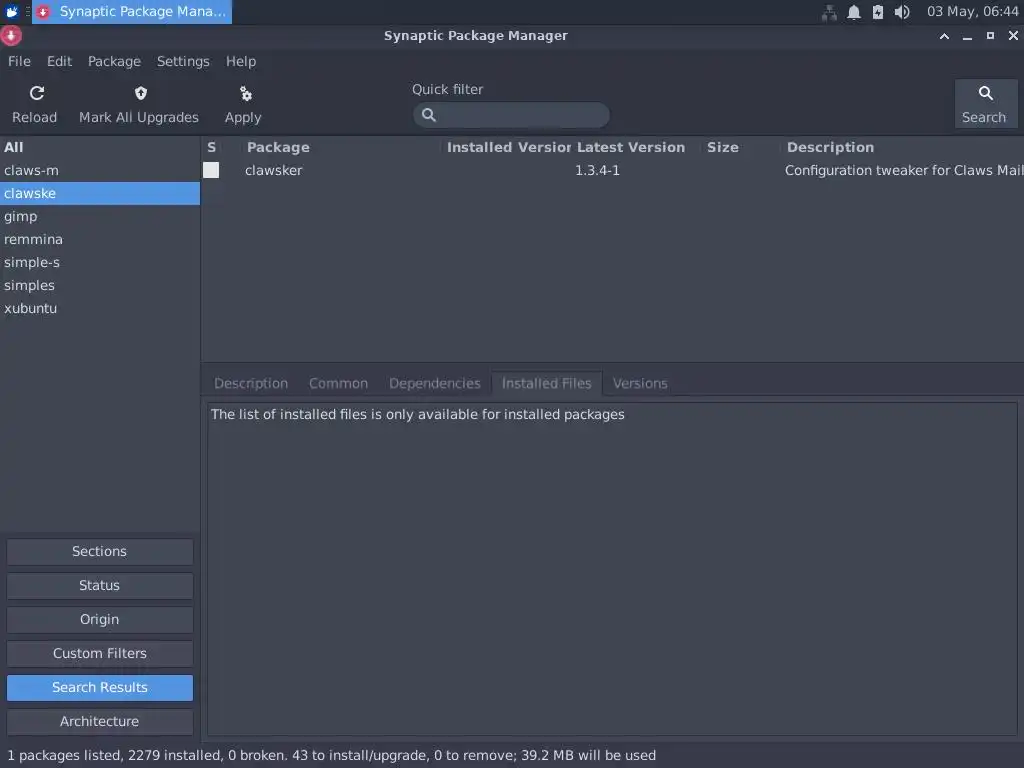Select the gimp search entry
This screenshot has height=768, width=1024.
point(100,216)
